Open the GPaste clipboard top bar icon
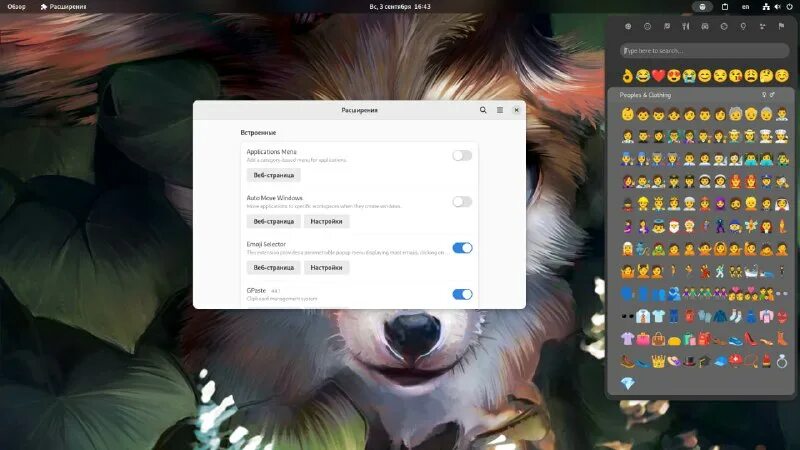This screenshot has height=450, width=800. tap(724, 7)
